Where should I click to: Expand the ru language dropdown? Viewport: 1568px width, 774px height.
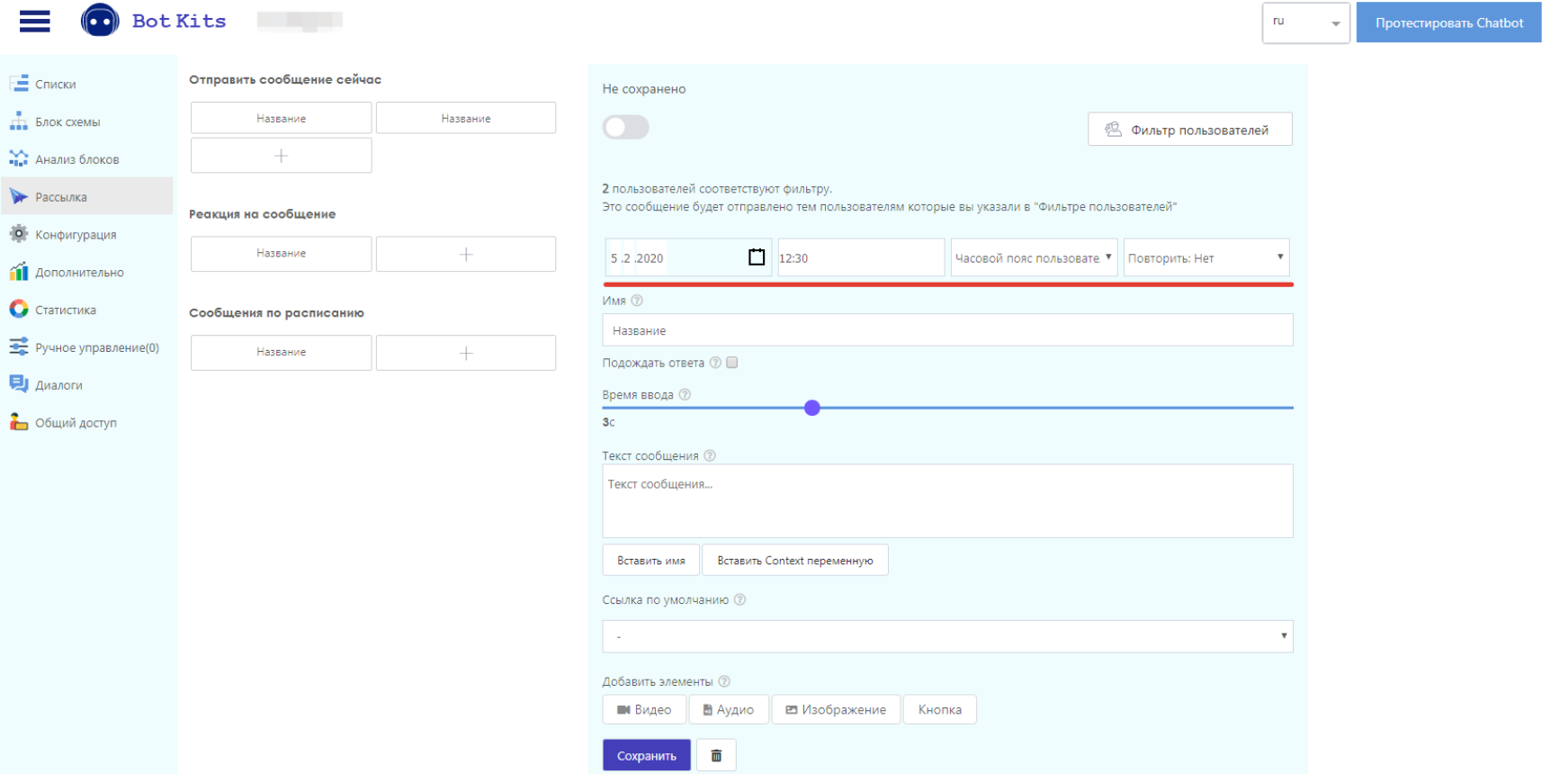pyautogui.click(x=1305, y=22)
